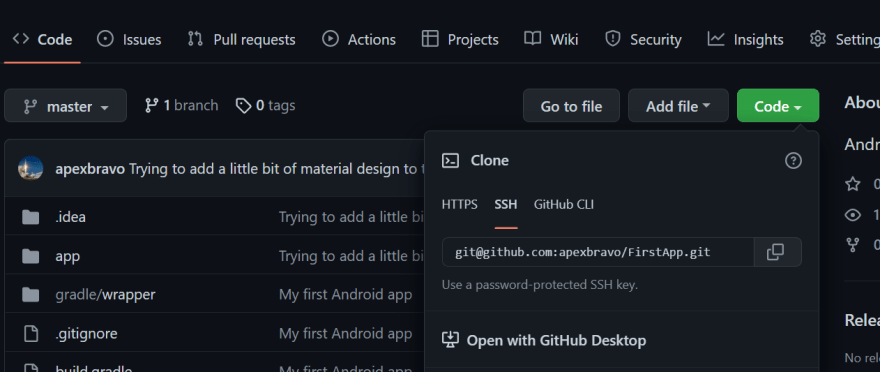Click the app folder icon
The width and height of the screenshot is (880, 372).
pos(30,256)
